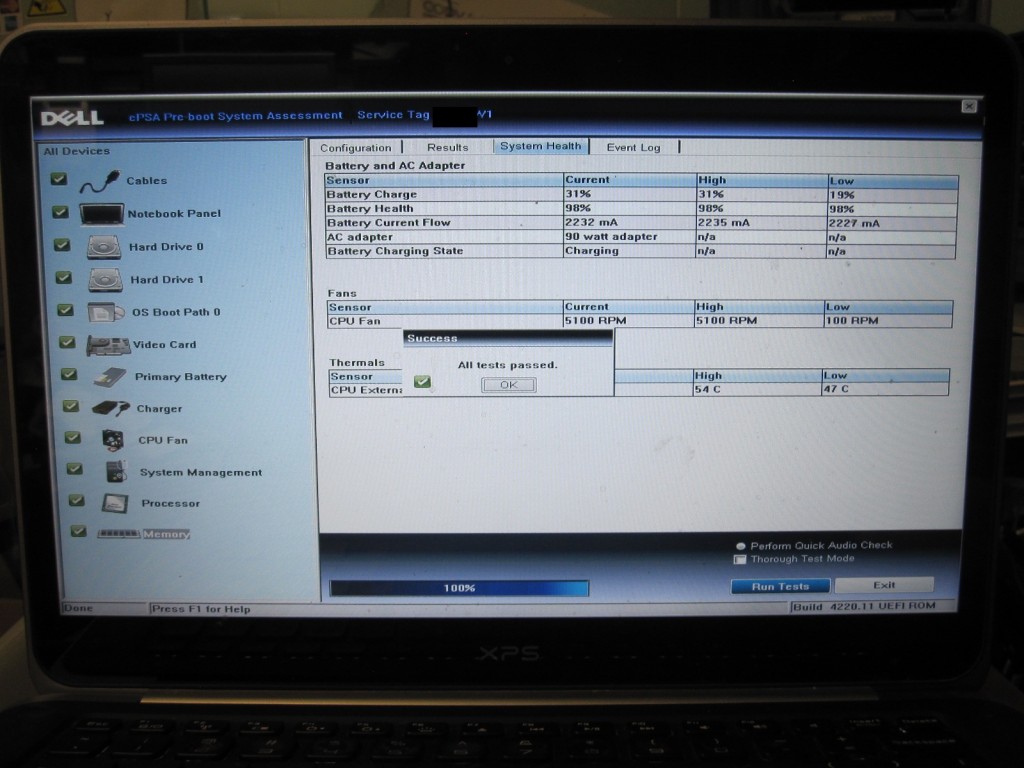Screen dimensions: 1024x768
Task: Open the System Health tab
Action: pos(541,146)
